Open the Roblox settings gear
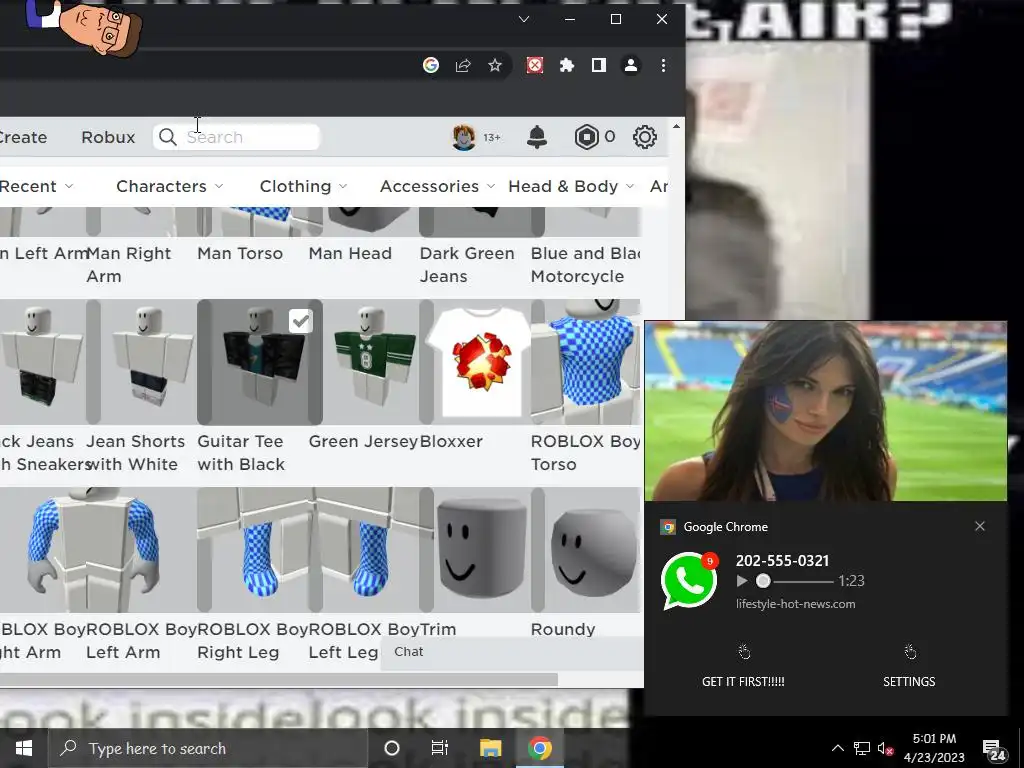The width and height of the screenshot is (1024, 768). (x=645, y=137)
